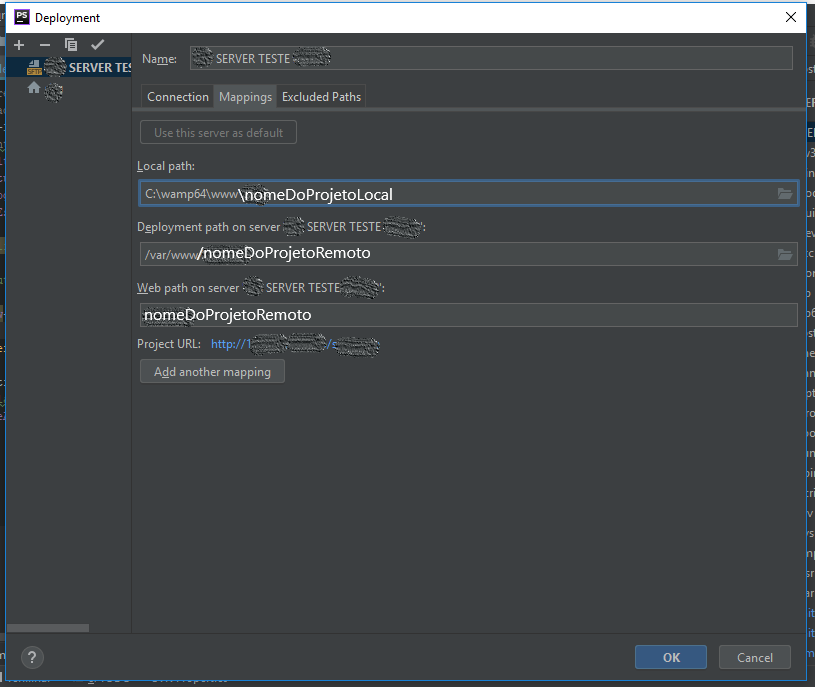Image resolution: width=815 pixels, height=687 pixels.
Task: Click the home icon below SERVER TESTE
Action: (33, 88)
